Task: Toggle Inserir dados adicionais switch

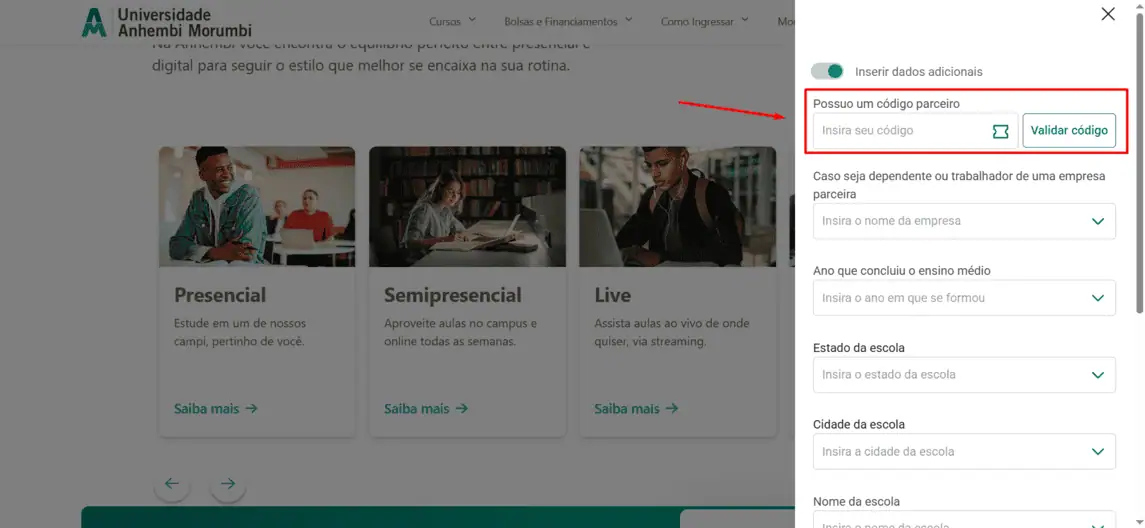Action: (827, 72)
